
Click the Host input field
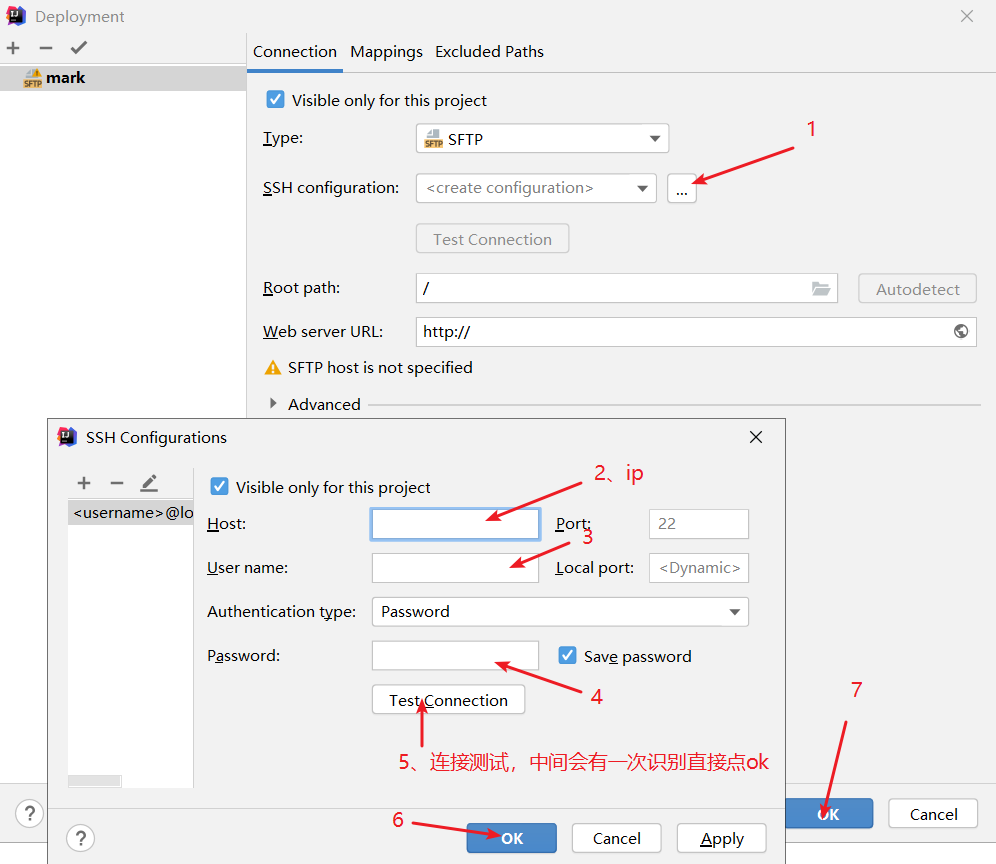coord(455,523)
